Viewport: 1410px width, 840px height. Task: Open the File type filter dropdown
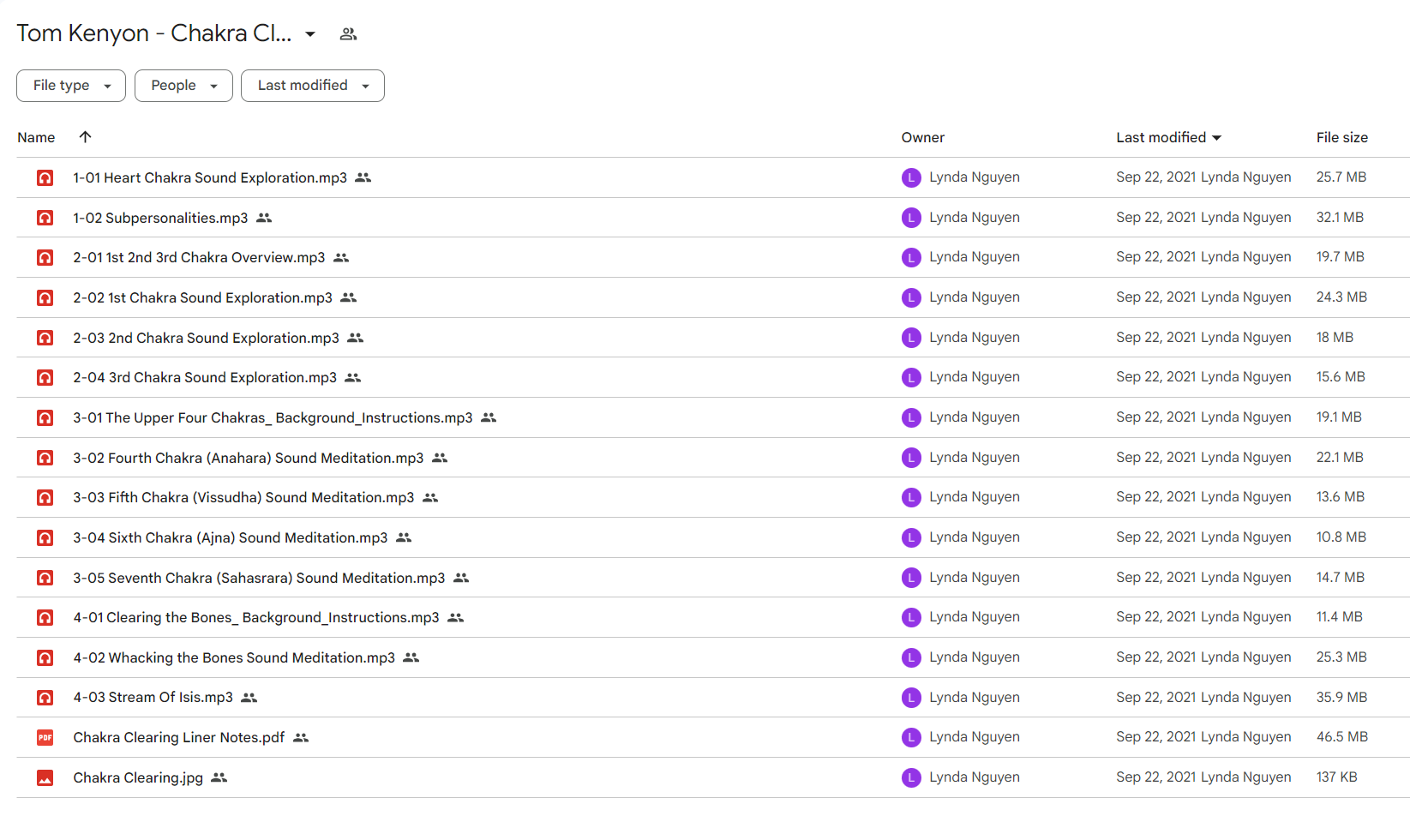[x=71, y=86]
